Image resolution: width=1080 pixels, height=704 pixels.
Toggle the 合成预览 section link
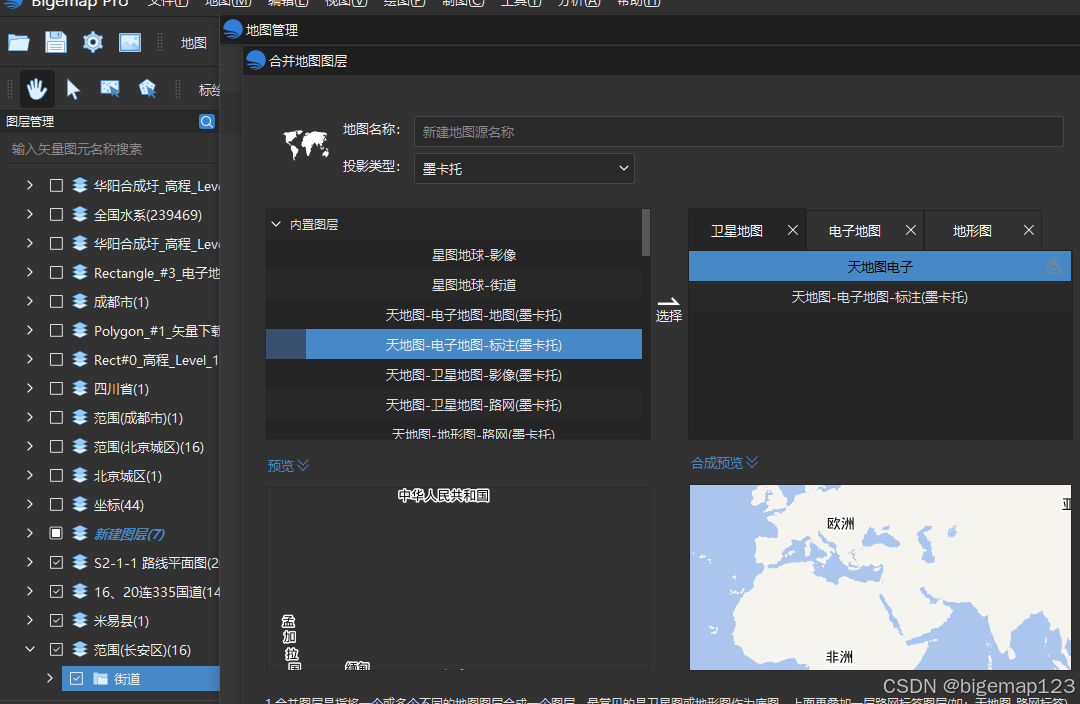click(724, 463)
